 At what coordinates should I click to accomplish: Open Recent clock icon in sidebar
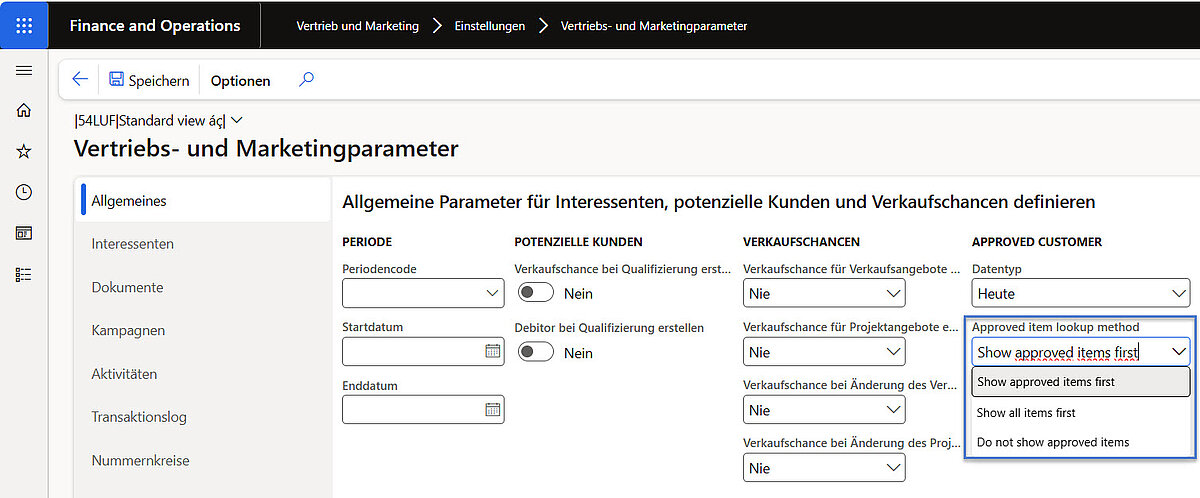pos(24,192)
